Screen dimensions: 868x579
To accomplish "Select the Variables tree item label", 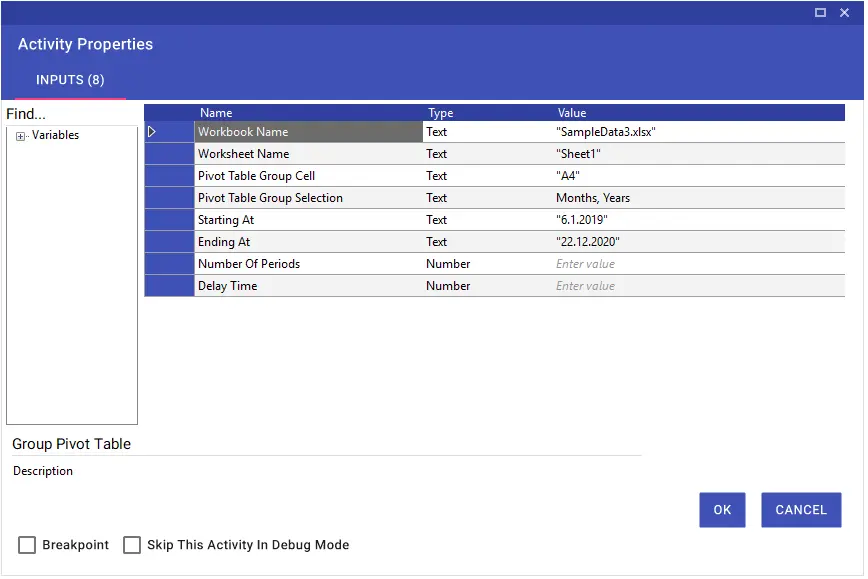I will pyautogui.click(x=55, y=136).
